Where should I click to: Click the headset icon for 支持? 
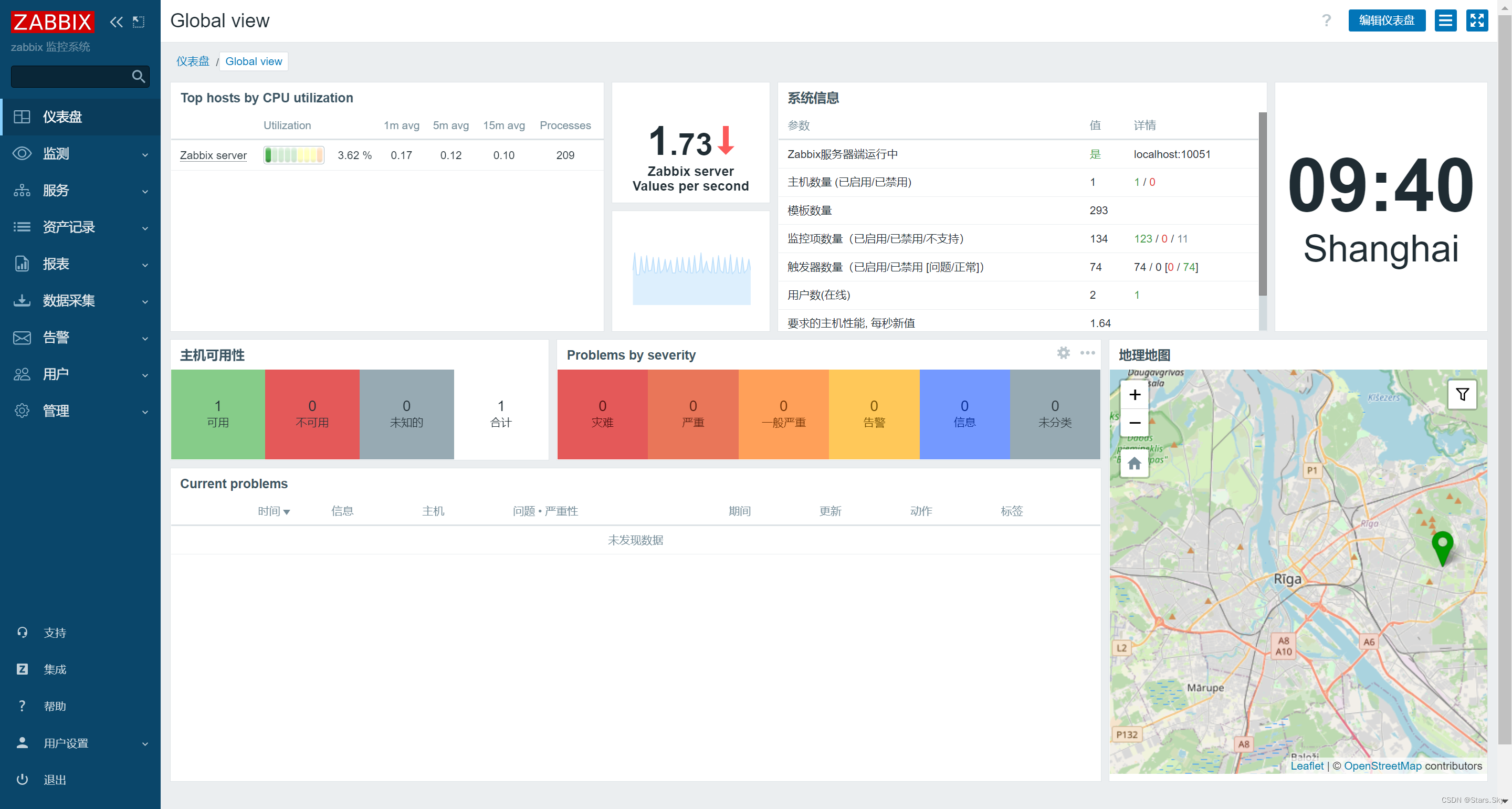22,632
